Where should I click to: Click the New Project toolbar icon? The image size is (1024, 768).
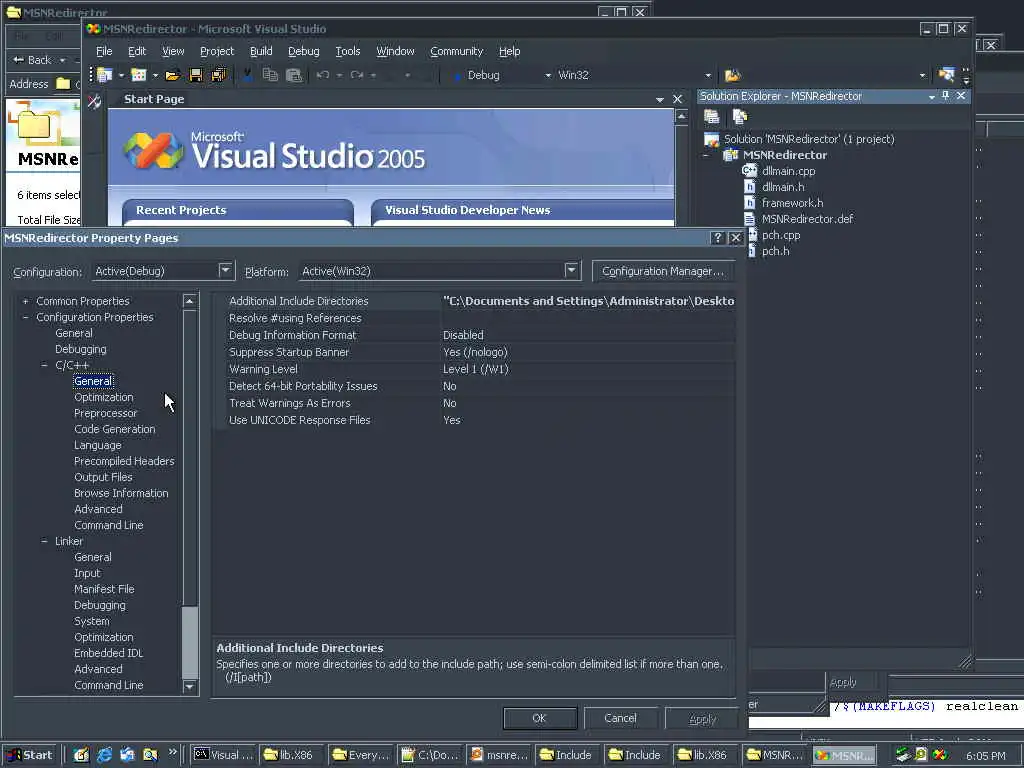tap(104, 75)
